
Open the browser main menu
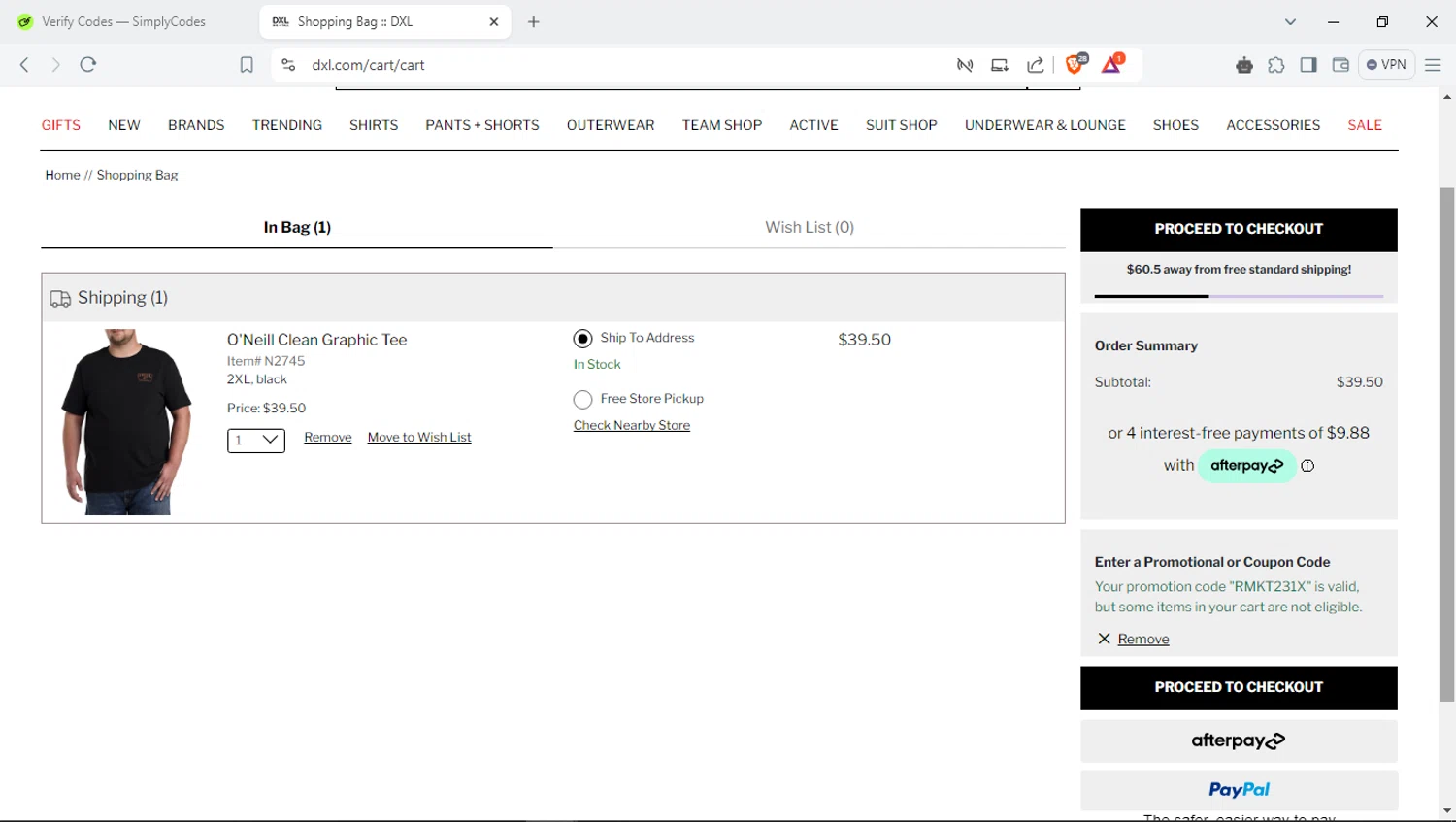pyautogui.click(x=1433, y=65)
